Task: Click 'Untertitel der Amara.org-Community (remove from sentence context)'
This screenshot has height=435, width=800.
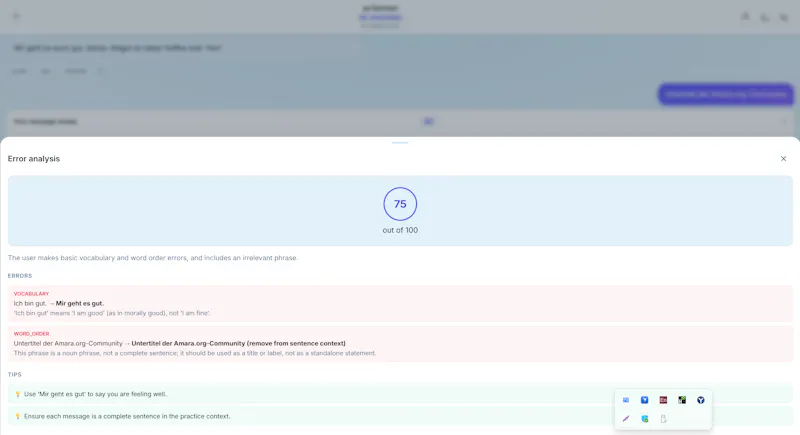Action: pos(238,343)
